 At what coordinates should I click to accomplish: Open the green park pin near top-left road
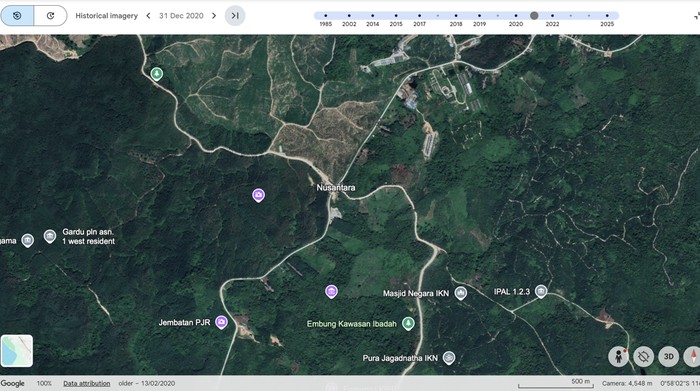point(156,73)
